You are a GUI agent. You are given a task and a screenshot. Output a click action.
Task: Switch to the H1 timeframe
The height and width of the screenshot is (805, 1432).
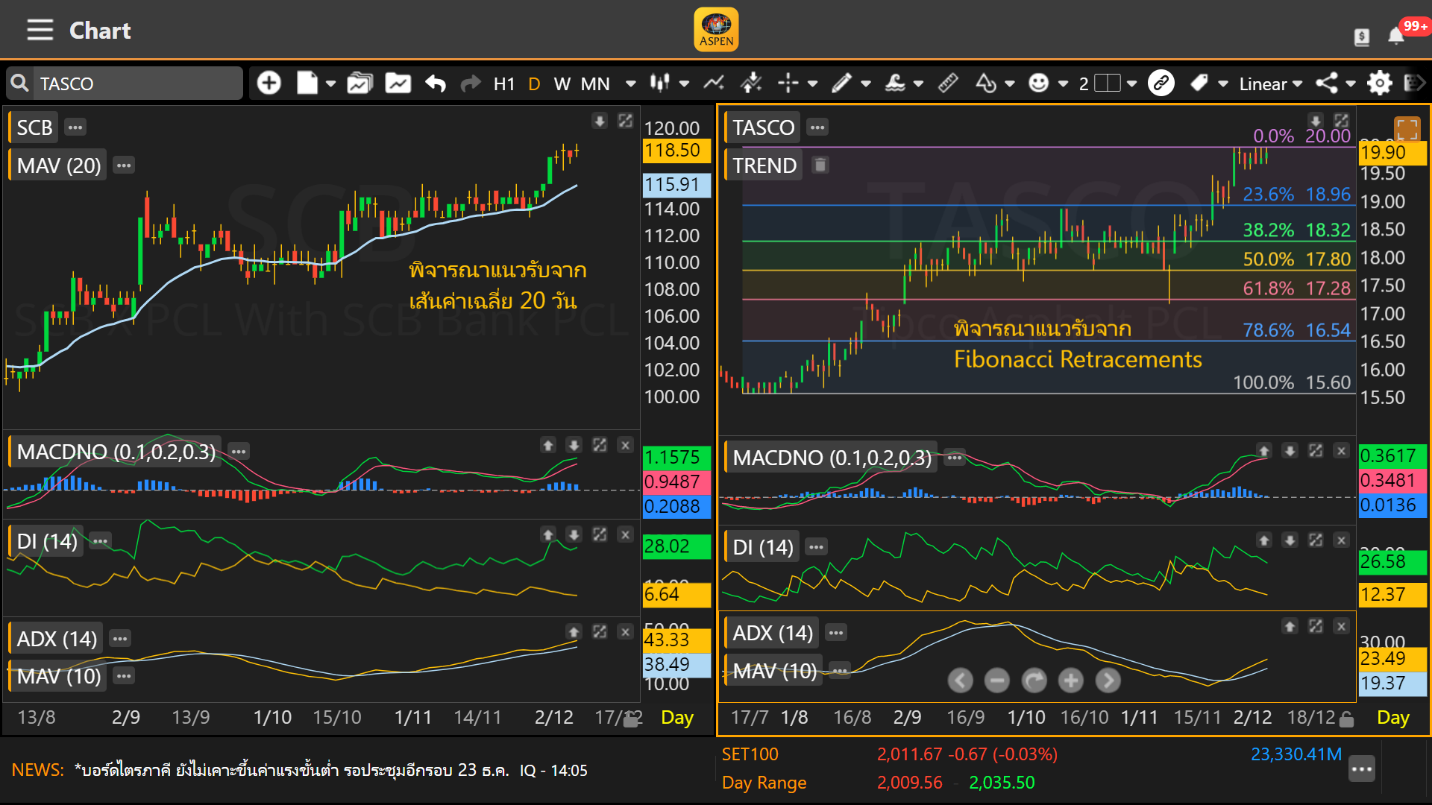504,84
